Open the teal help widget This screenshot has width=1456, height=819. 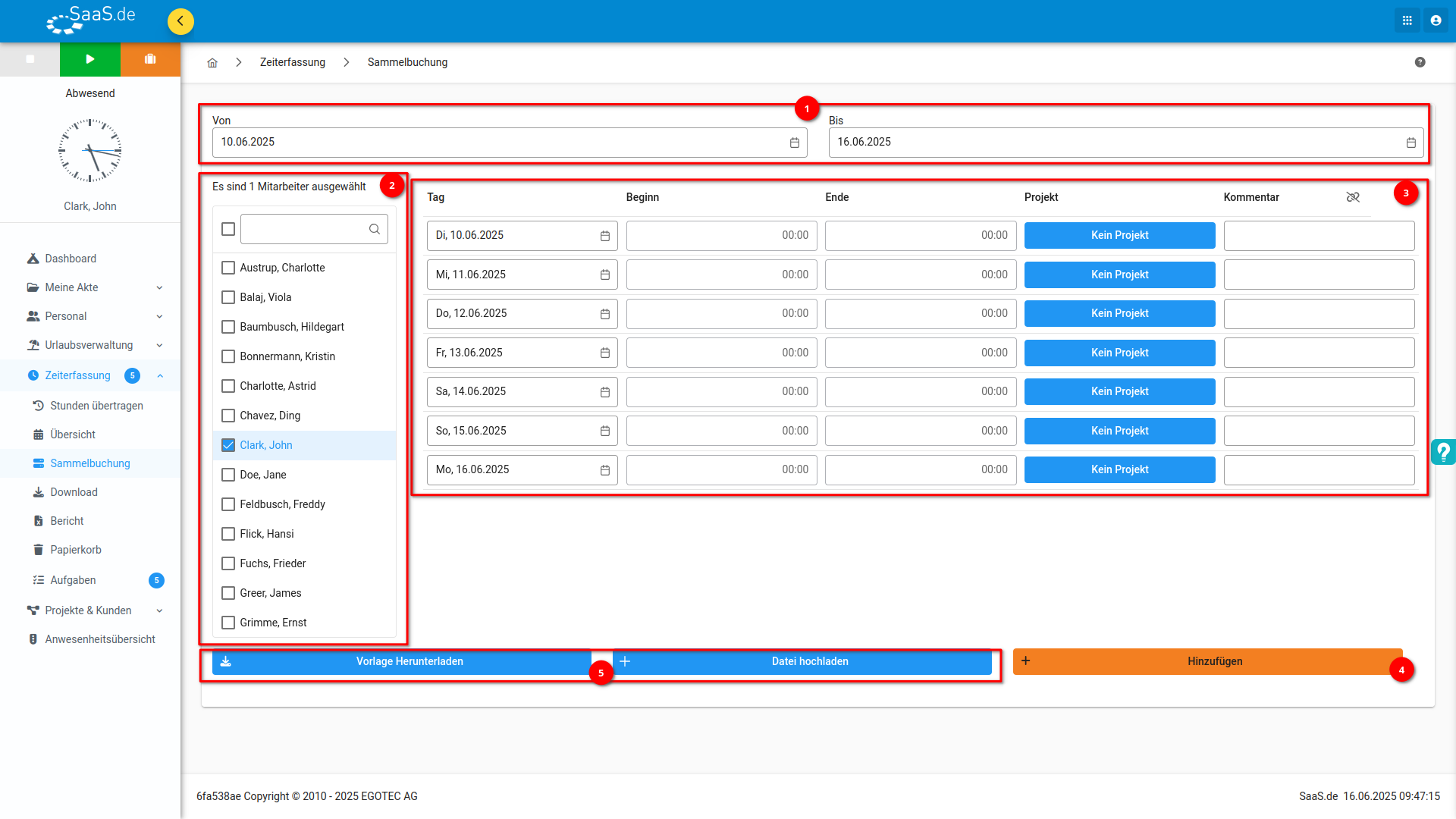click(1443, 452)
